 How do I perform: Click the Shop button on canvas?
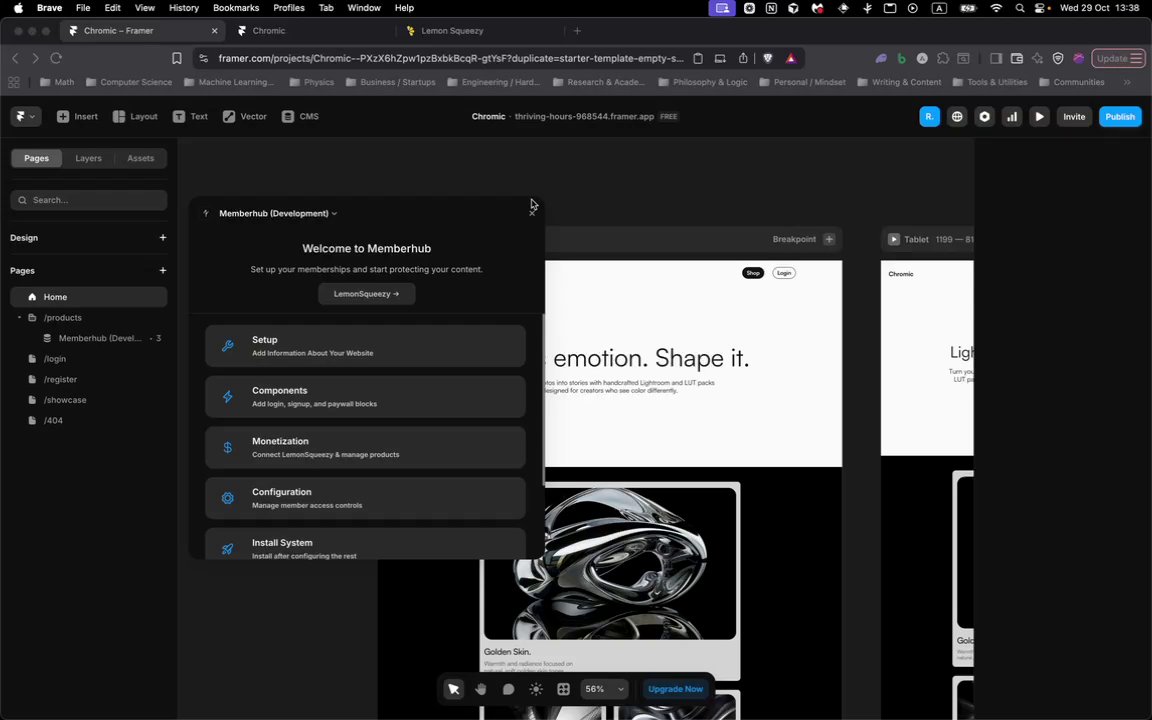(753, 273)
